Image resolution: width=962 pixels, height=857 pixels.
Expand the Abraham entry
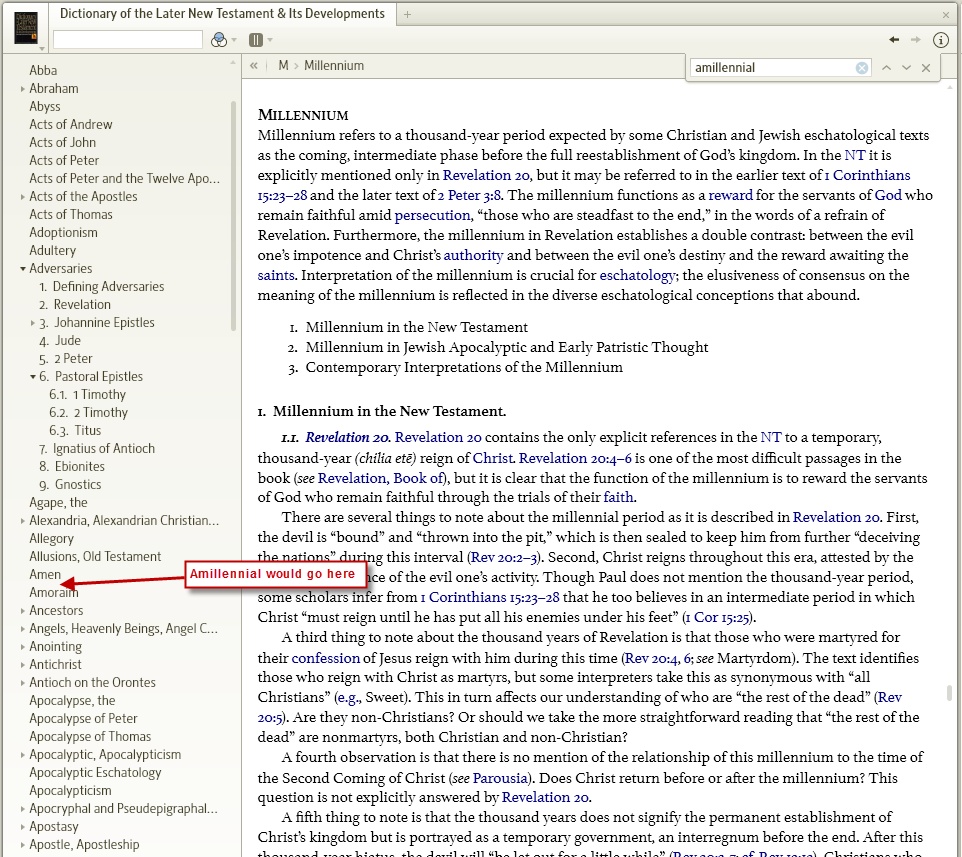coord(23,89)
